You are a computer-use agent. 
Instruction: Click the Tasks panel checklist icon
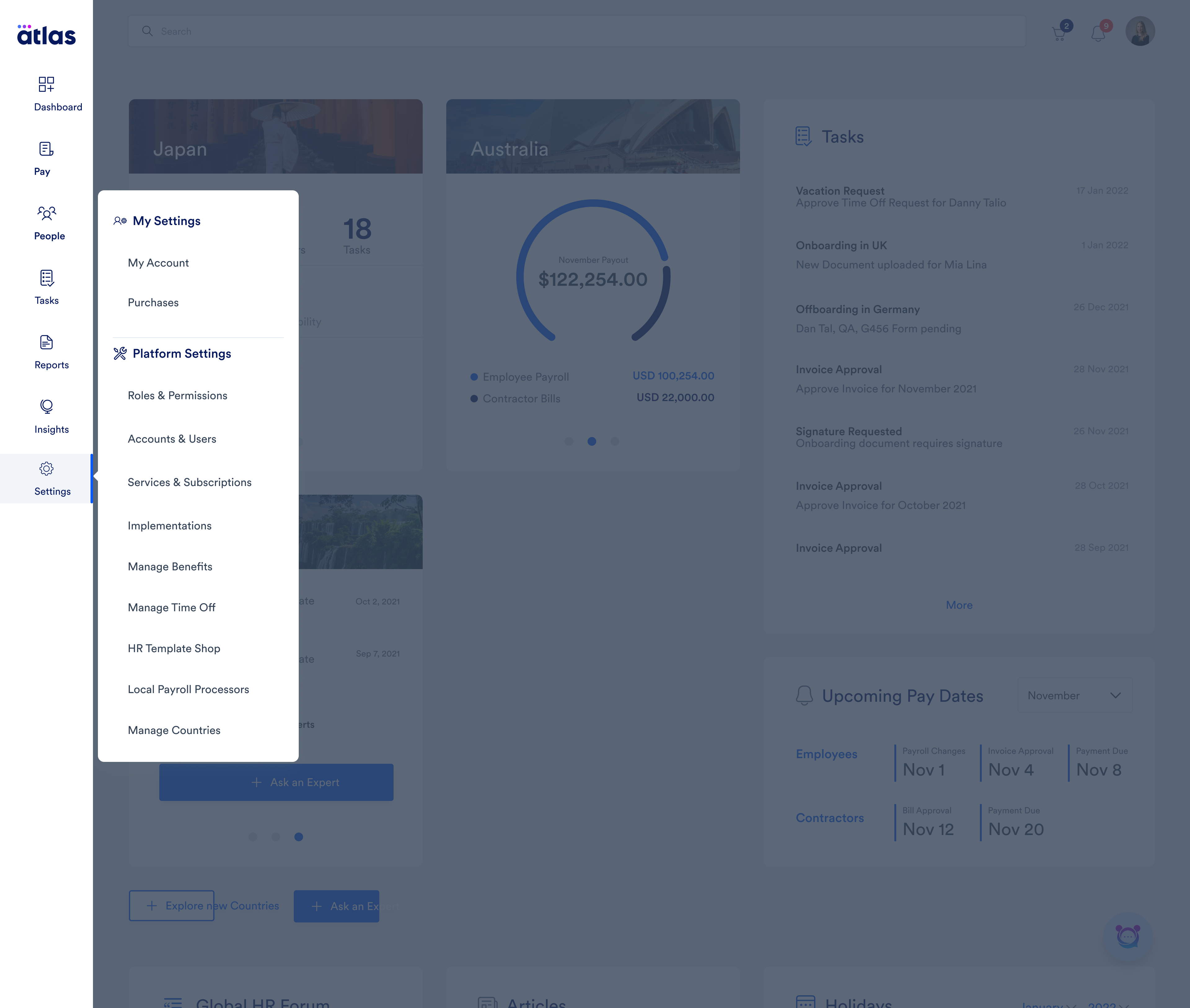point(804,137)
